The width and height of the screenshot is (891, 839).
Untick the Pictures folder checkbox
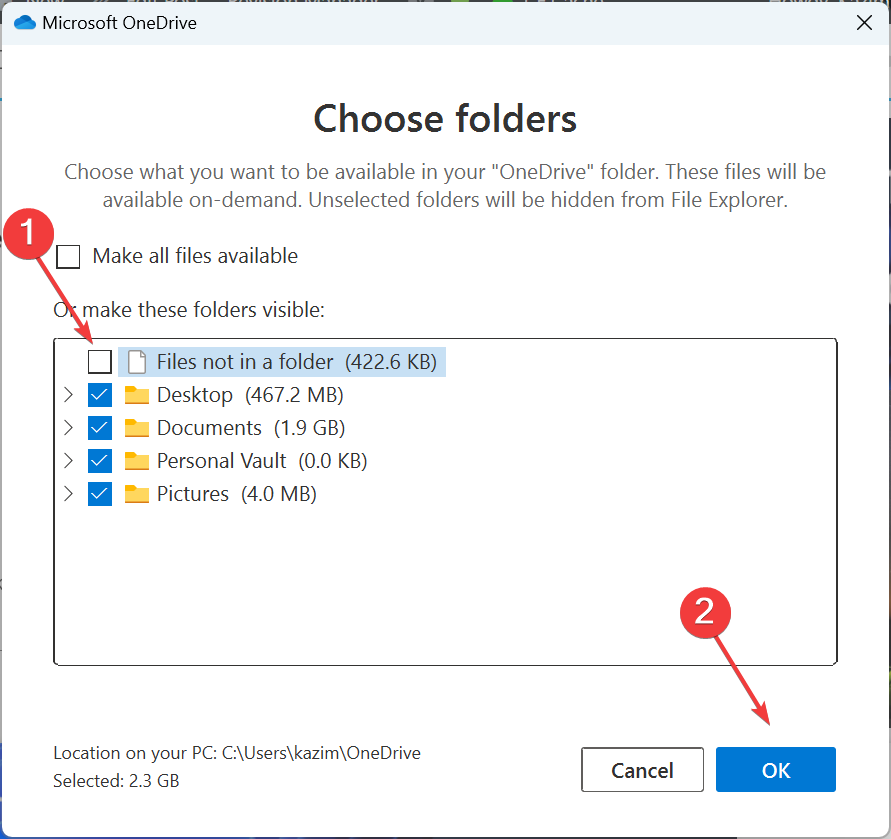point(100,494)
